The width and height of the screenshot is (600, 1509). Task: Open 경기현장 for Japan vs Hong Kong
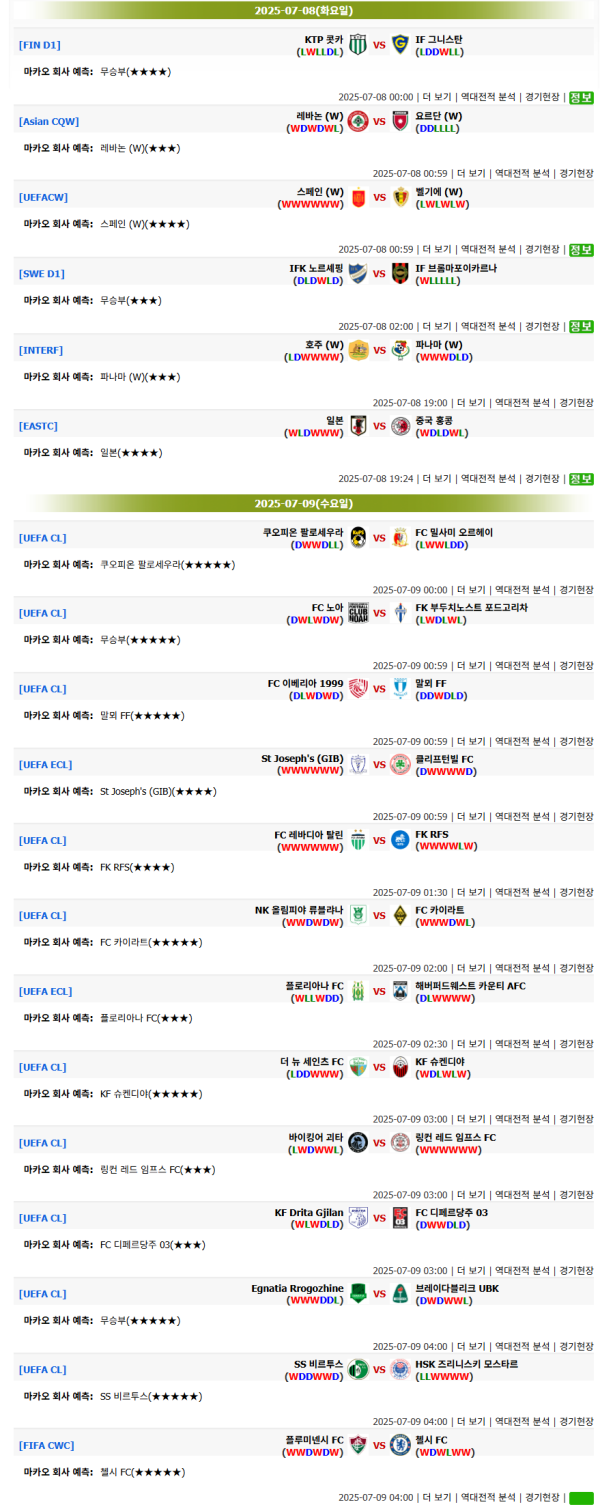[x=542, y=479]
